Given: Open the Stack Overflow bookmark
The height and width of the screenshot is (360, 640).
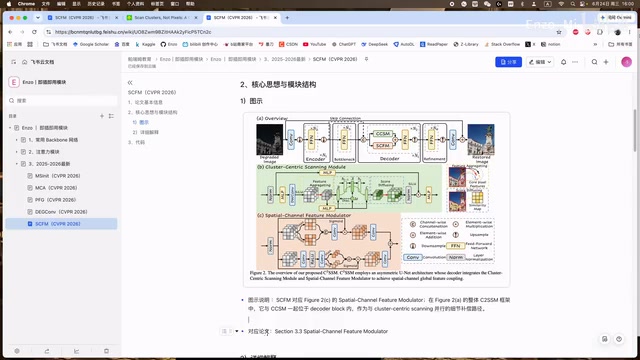Looking at the screenshot, I should 502,44.
